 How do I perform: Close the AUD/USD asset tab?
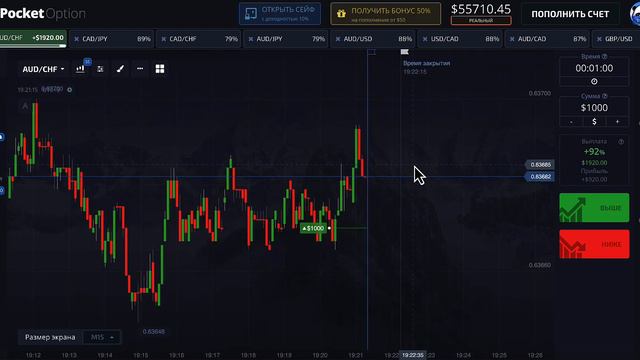(338, 39)
